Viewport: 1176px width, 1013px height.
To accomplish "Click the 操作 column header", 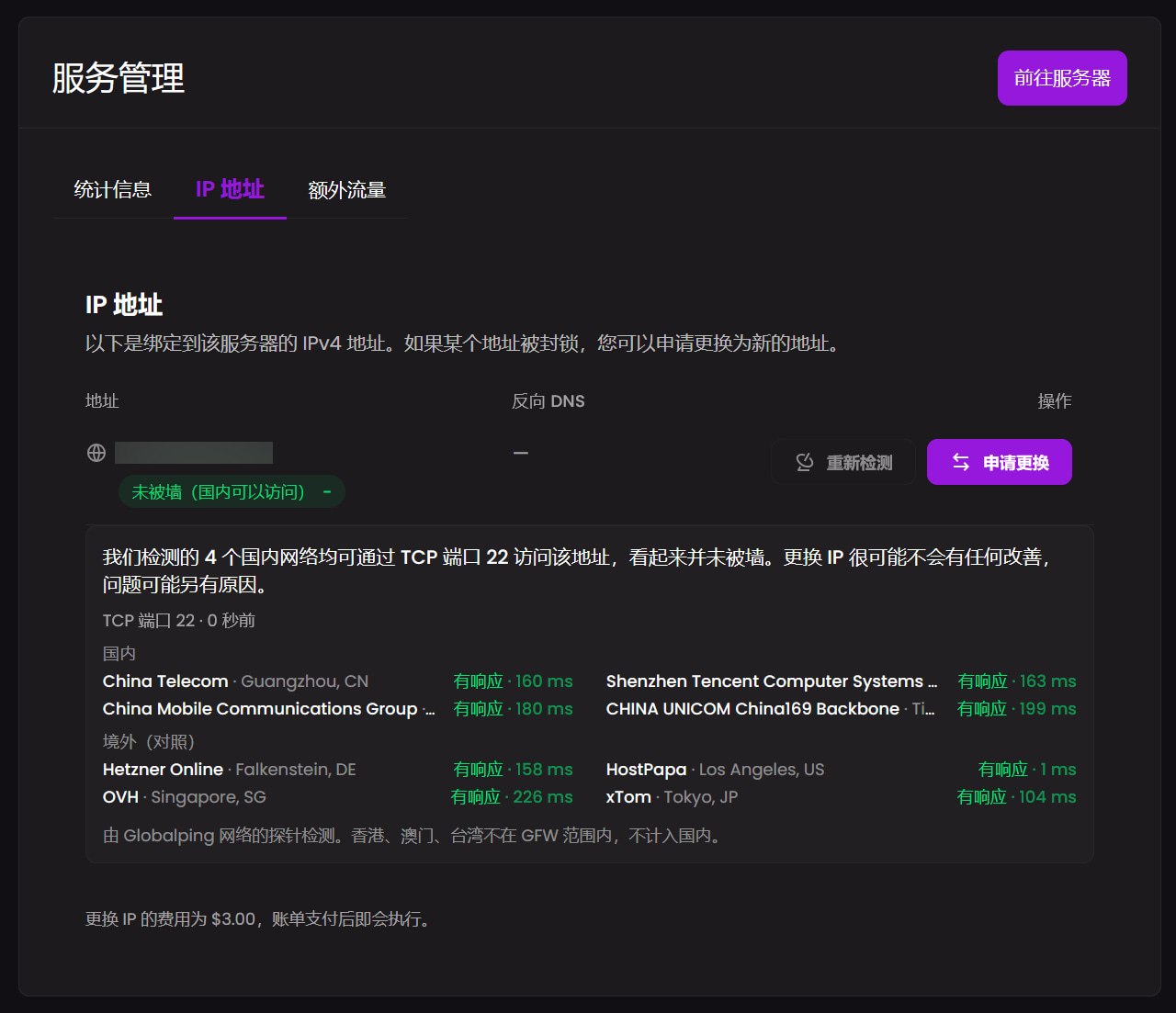I will pos(1055,401).
